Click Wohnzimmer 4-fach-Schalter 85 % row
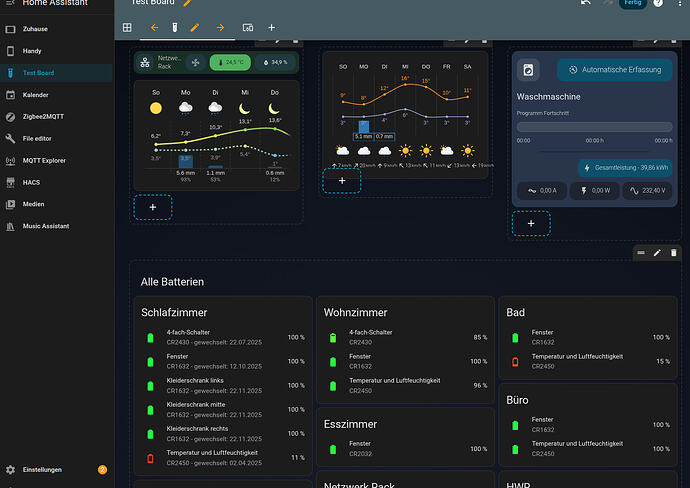Image resolution: width=690 pixels, height=488 pixels. click(x=405, y=338)
